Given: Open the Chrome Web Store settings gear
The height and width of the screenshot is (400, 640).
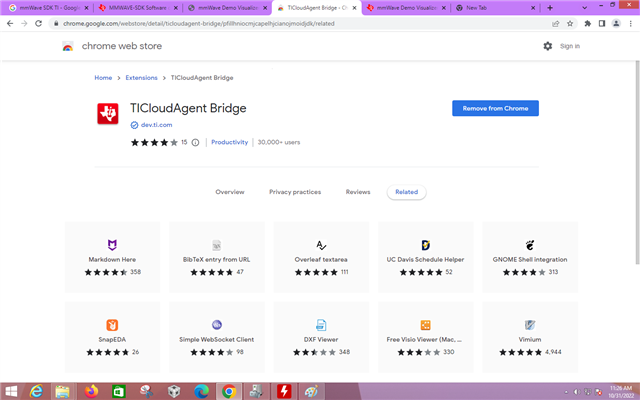Looking at the screenshot, I should coord(548,46).
